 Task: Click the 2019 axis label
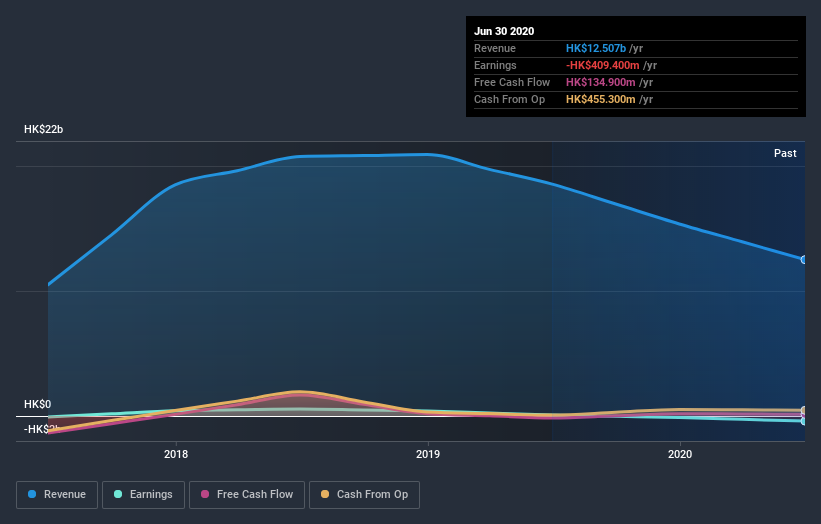click(428, 454)
